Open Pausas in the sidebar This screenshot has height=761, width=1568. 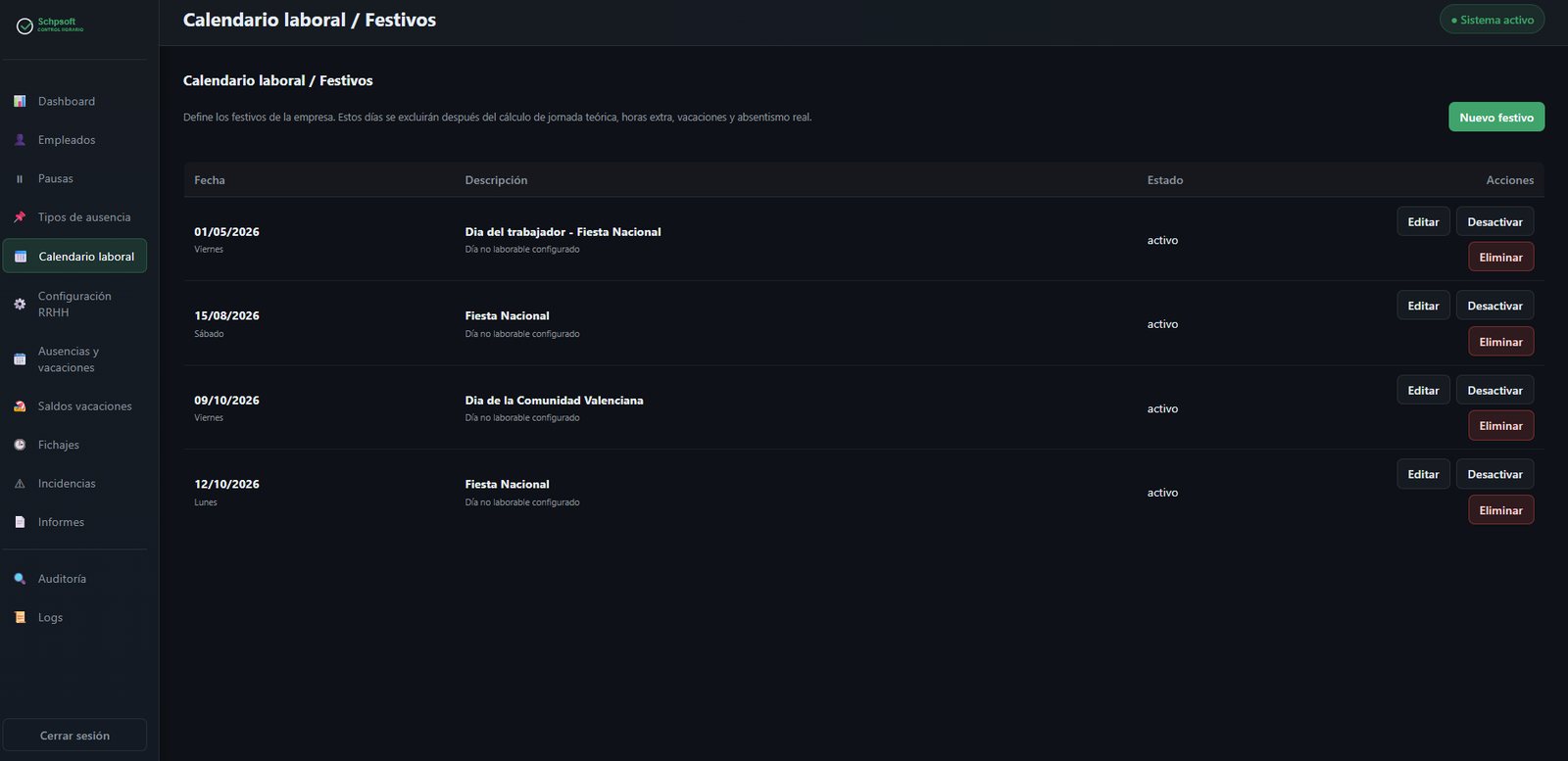pos(74,179)
